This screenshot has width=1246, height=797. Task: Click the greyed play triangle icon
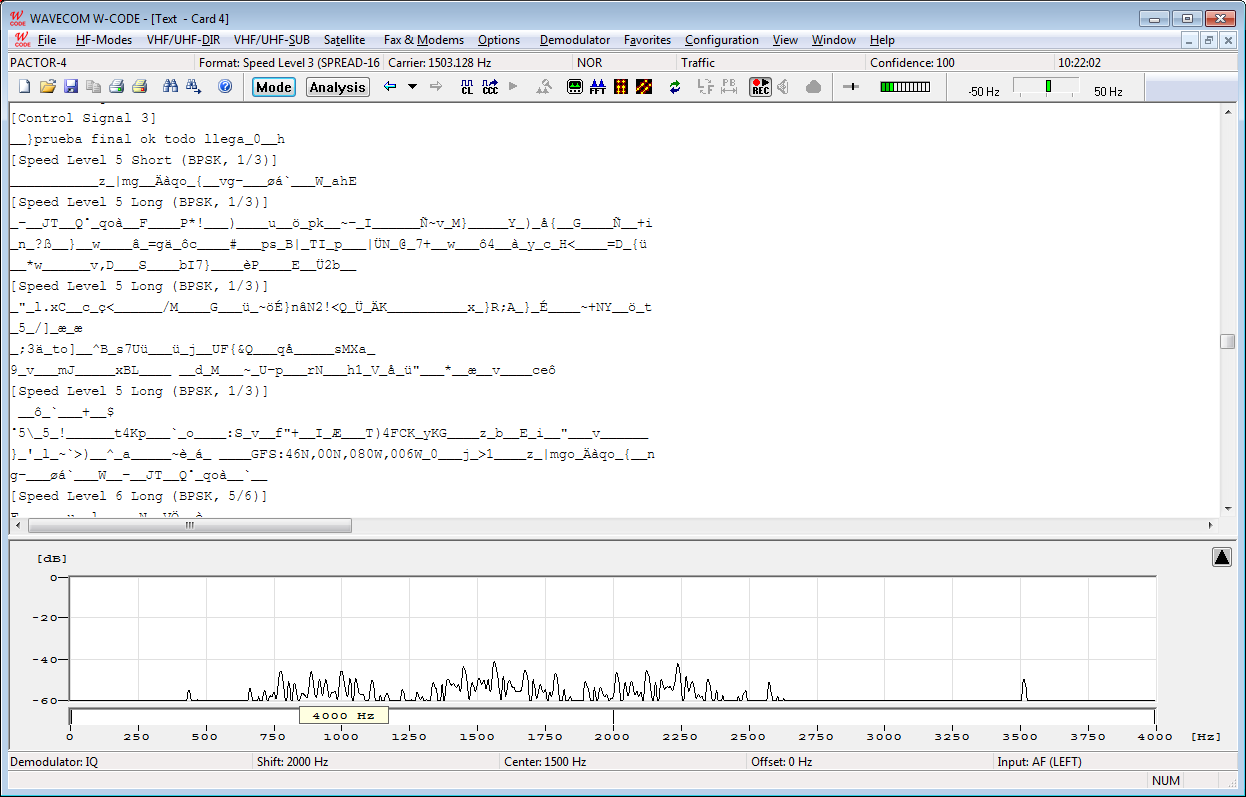pyautogui.click(x=513, y=87)
